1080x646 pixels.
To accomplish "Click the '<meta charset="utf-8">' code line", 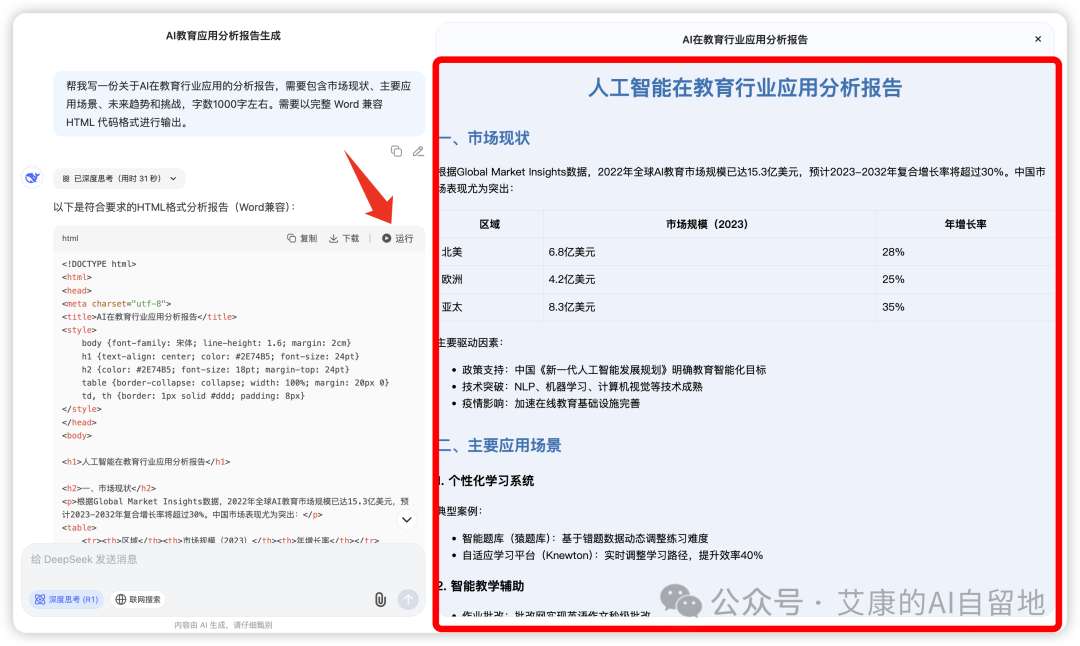I will (116, 304).
